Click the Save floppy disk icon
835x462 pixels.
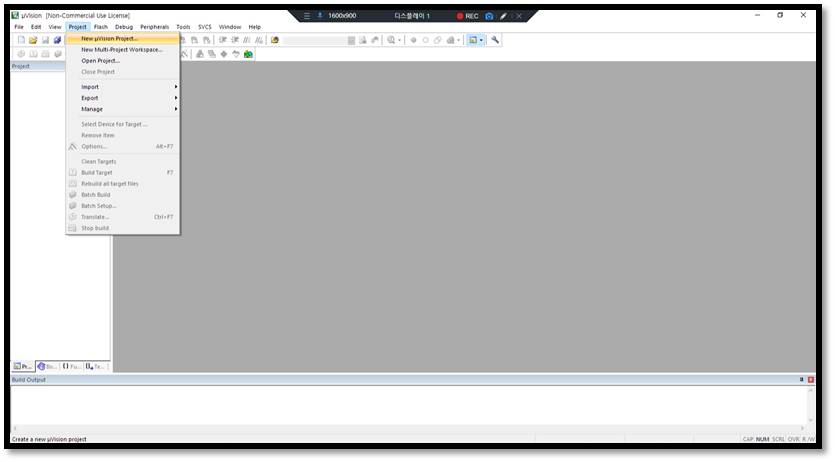[x=45, y=40]
